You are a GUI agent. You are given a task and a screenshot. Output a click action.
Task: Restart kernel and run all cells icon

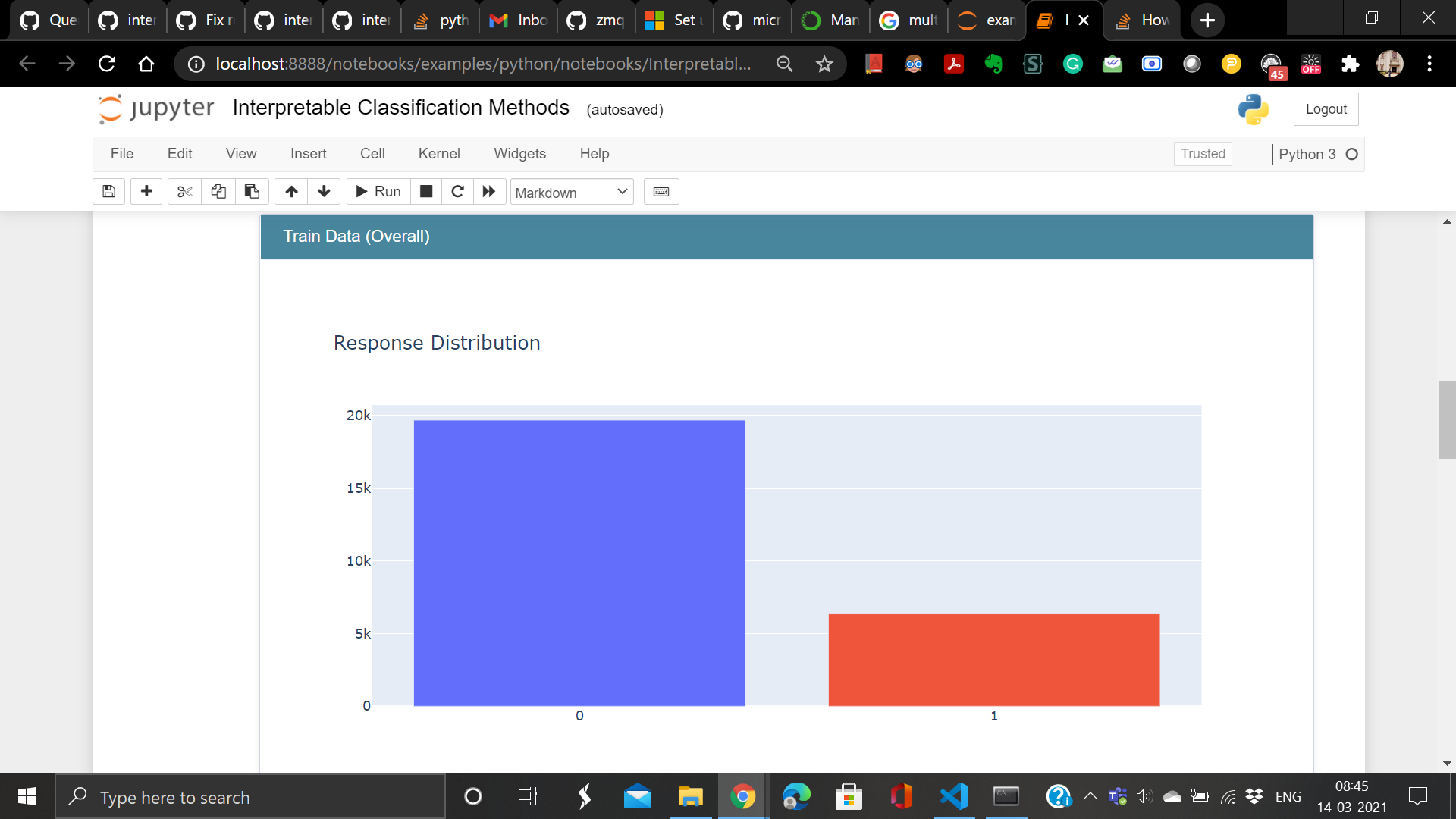point(489,192)
